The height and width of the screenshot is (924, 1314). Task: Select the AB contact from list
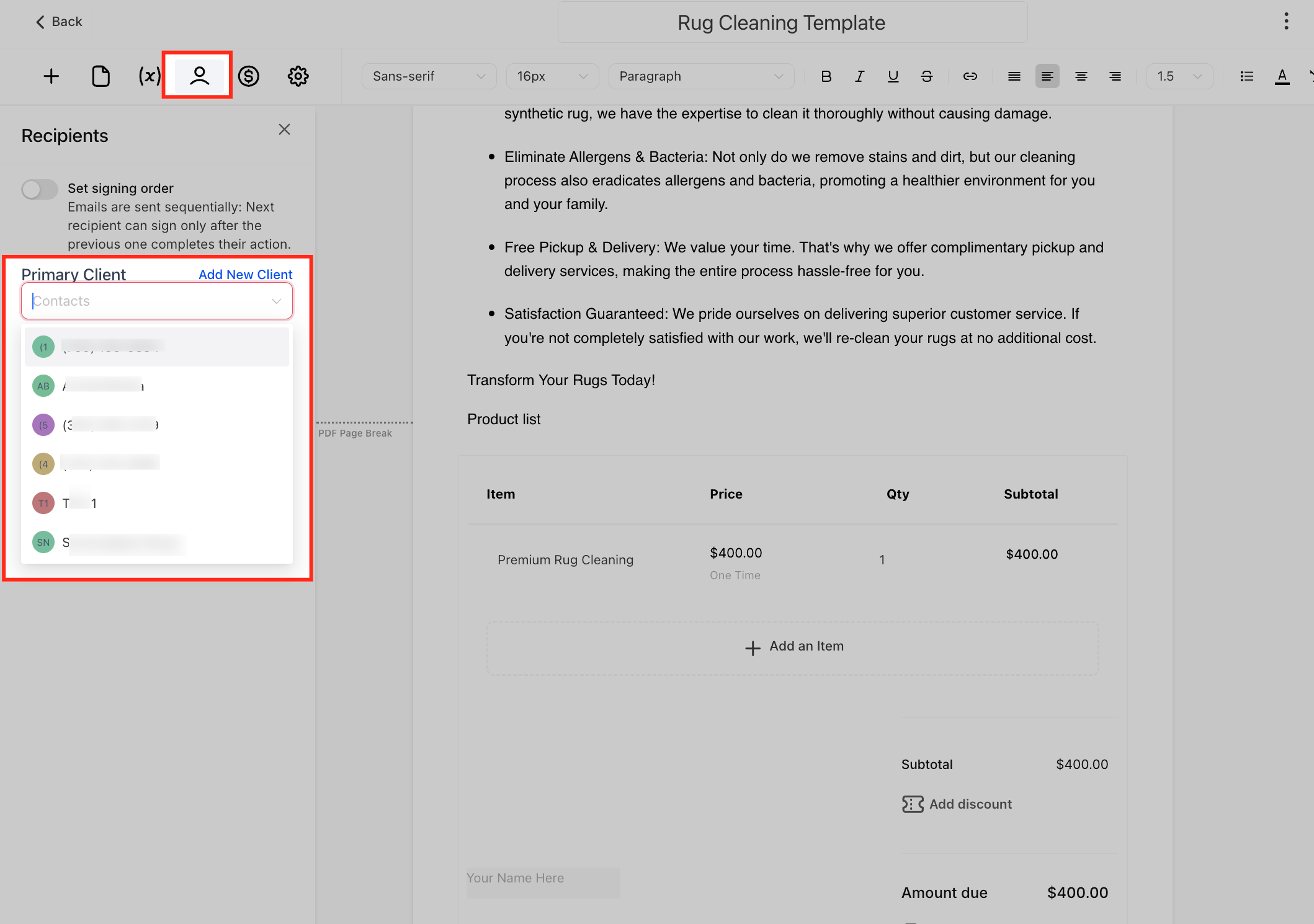point(156,386)
